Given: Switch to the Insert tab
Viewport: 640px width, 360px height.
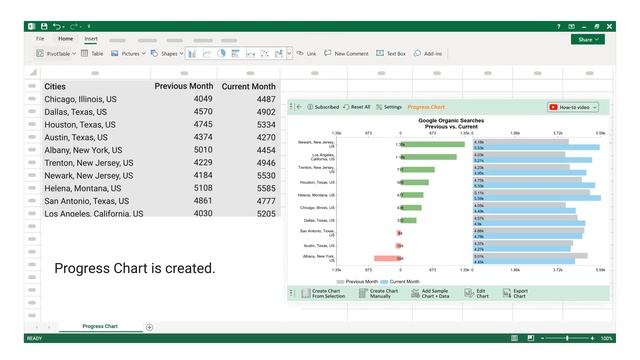Looking at the screenshot, I should (91, 39).
